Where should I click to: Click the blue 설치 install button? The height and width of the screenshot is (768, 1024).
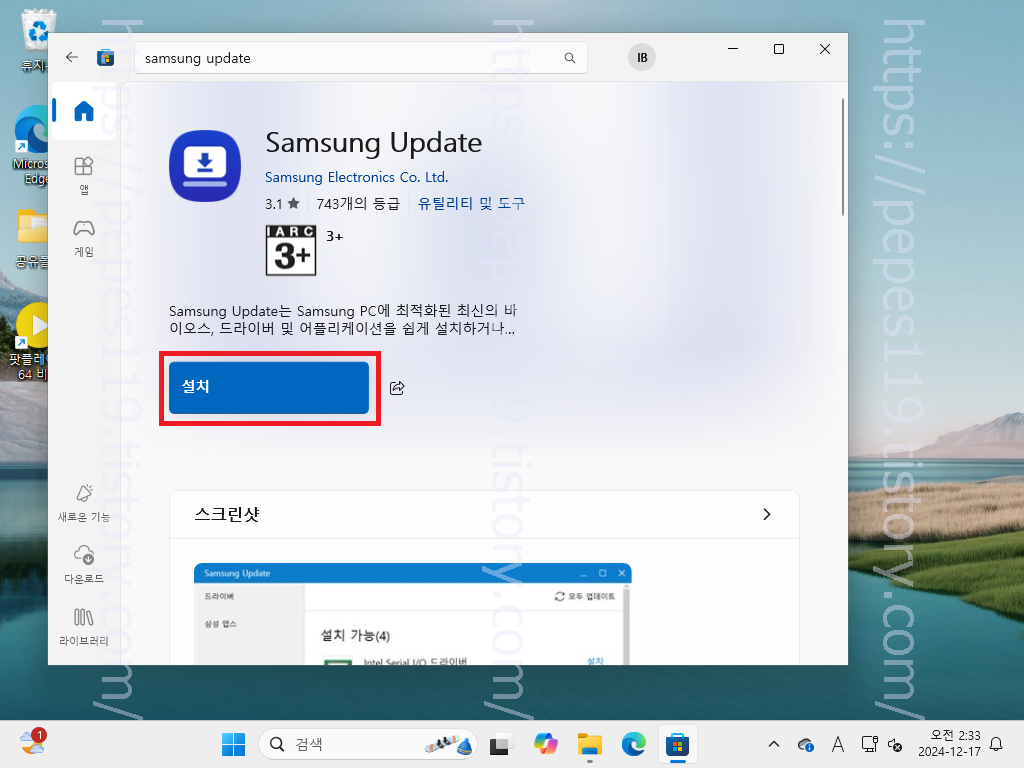tap(269, 388)
